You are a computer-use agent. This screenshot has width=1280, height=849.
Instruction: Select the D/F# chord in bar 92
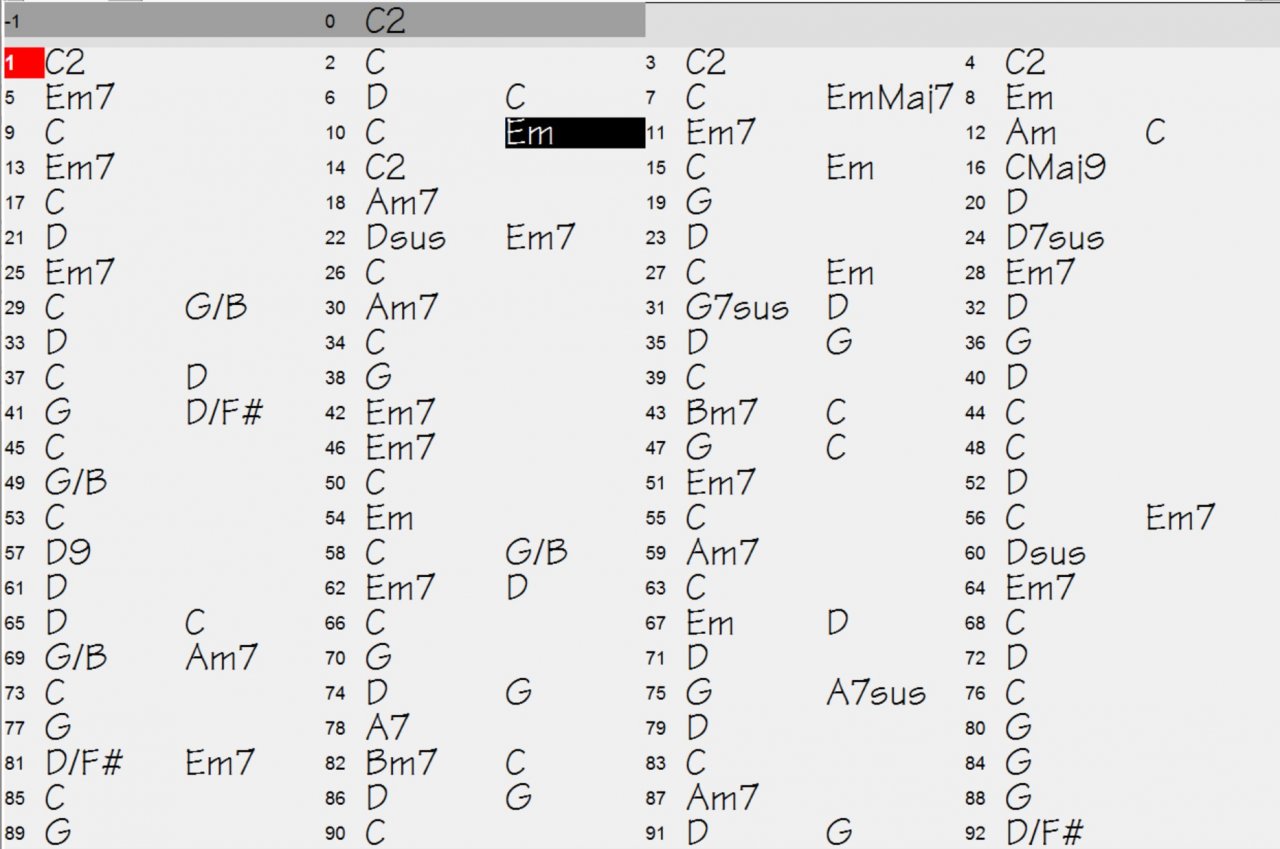(1044, 832)
